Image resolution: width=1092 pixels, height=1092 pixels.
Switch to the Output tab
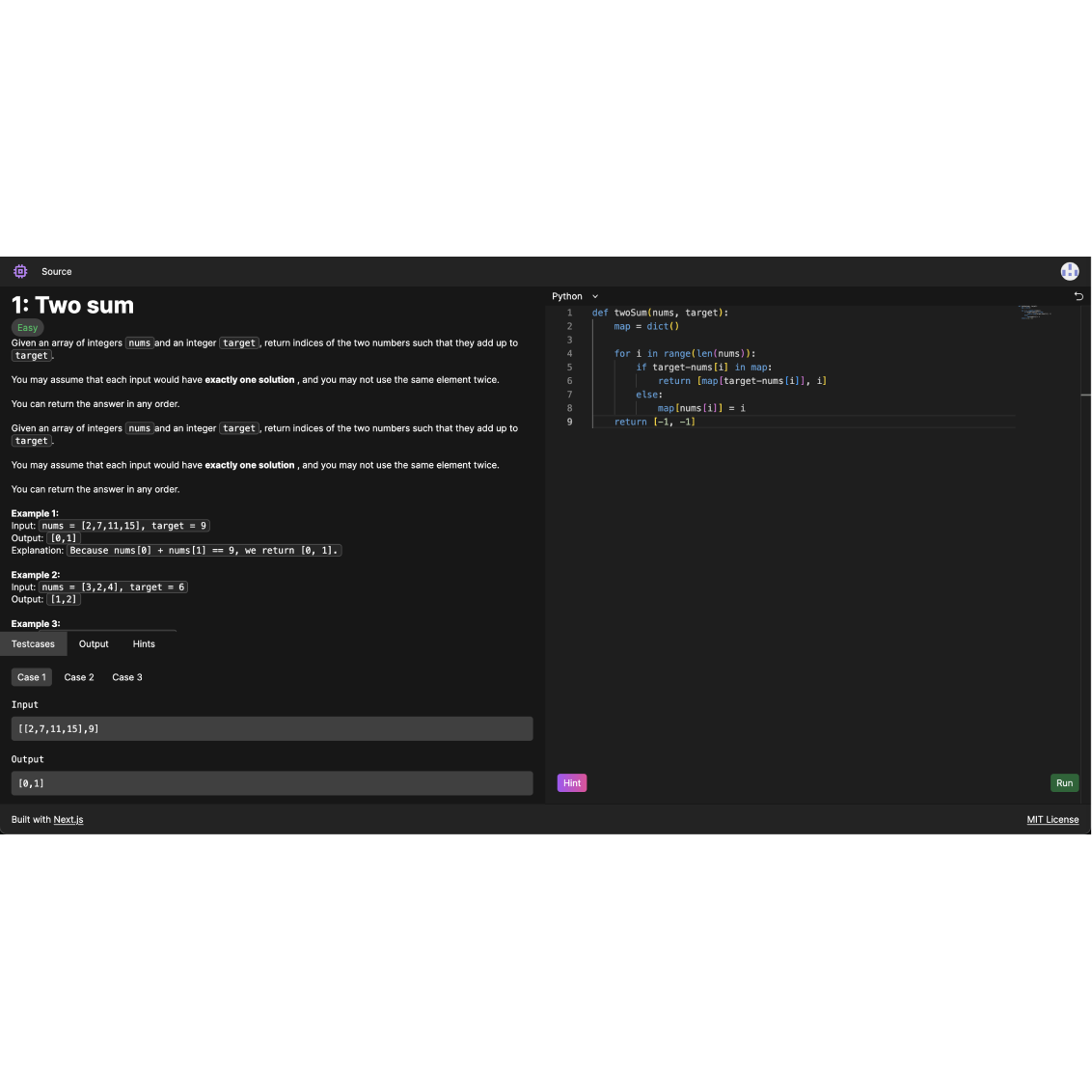pos(93,643)
